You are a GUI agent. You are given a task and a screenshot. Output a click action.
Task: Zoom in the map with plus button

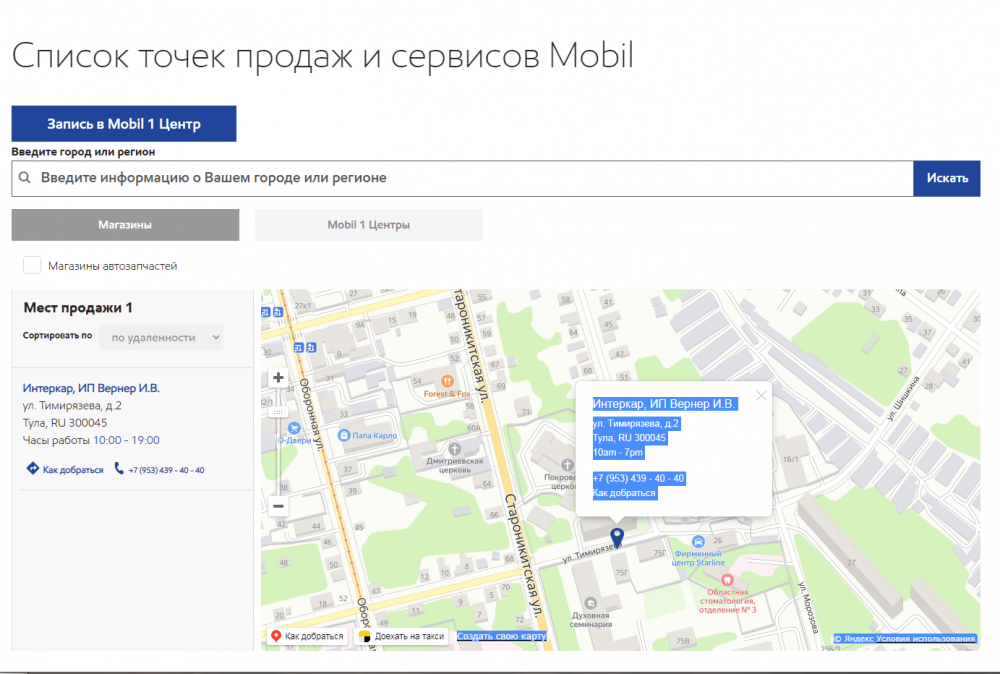pos(278,378)
